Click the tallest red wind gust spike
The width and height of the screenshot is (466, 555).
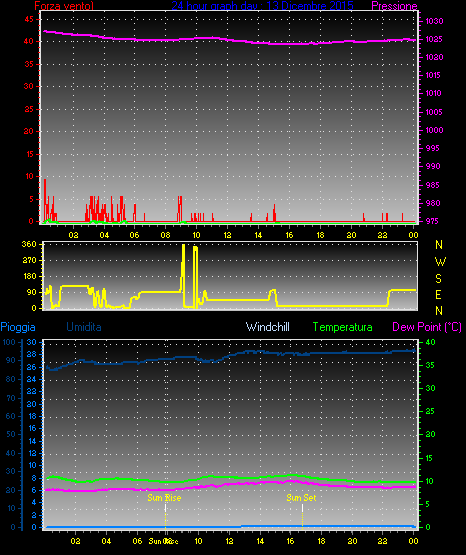coord(45,200)
